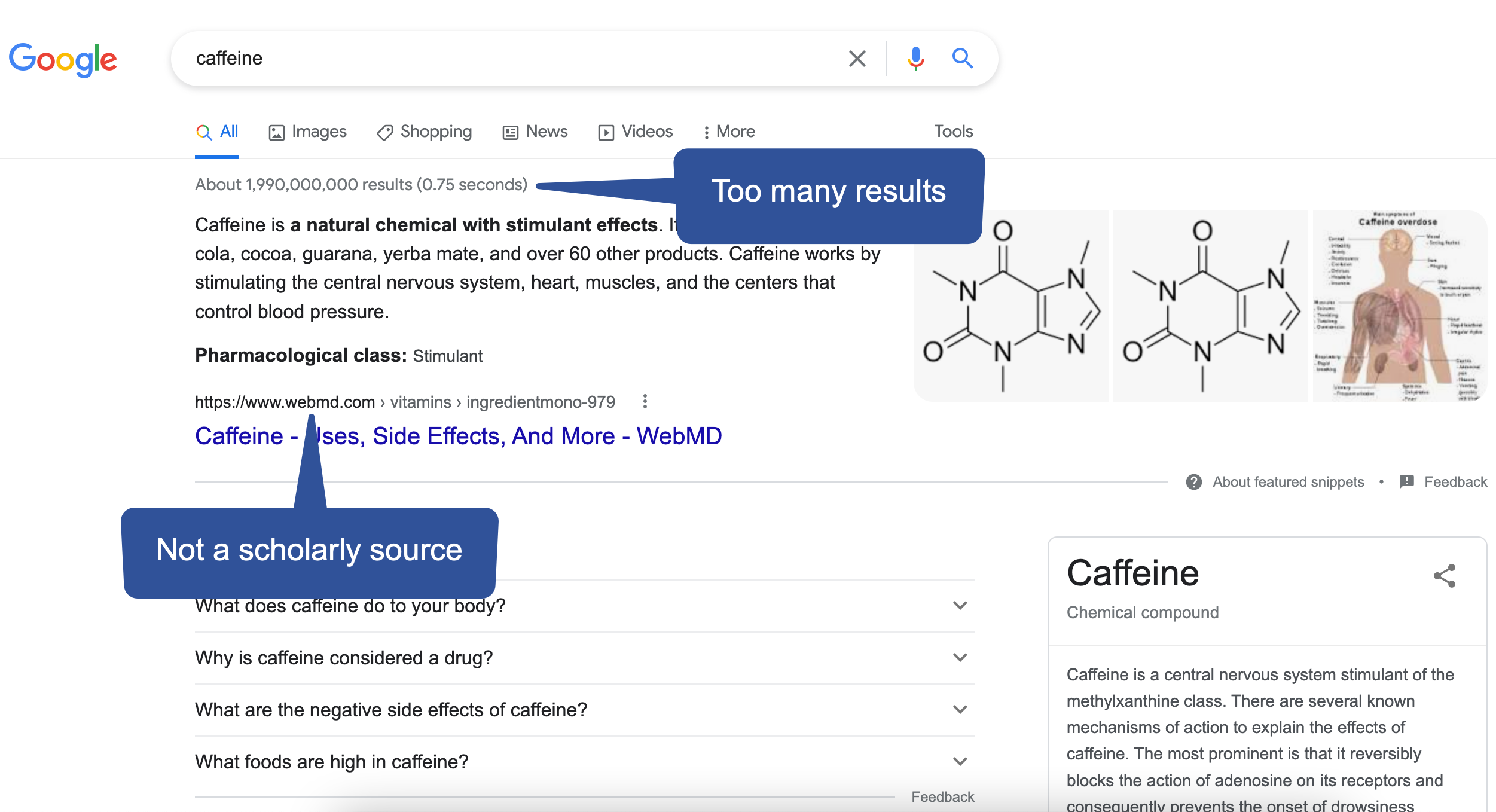Image resolution: width=1496 pixels, height=812 pixels.
Task: Click the Images tab icon
Action: click(276, 131)
